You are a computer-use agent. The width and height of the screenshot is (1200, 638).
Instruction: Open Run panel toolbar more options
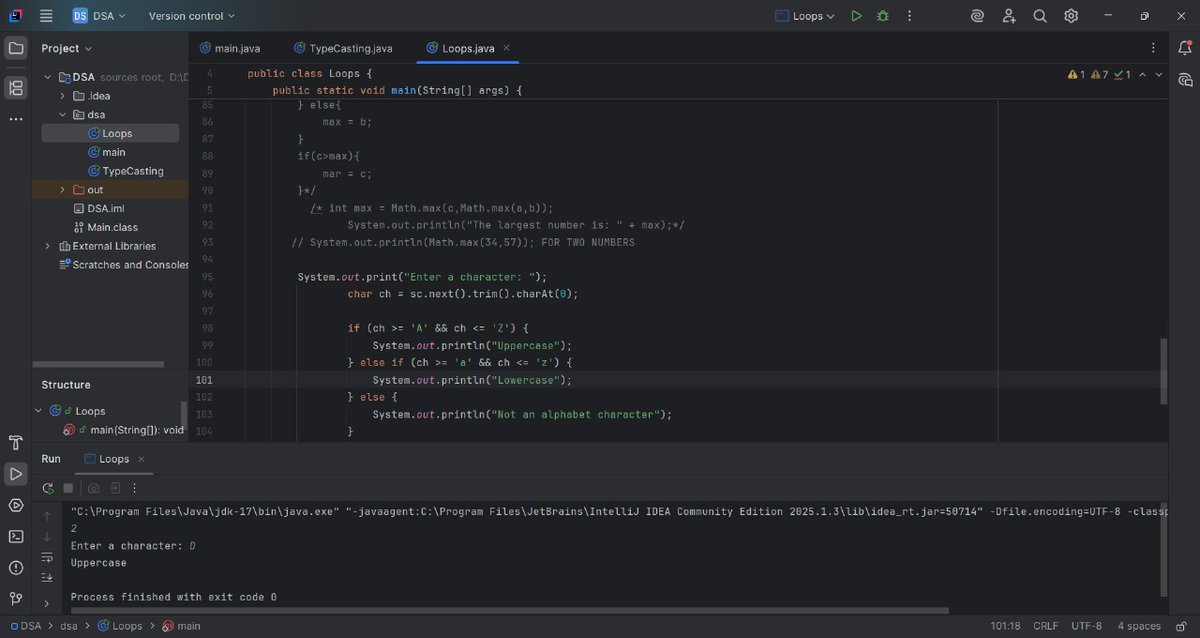pyautogui.click(x=135, y=488)
